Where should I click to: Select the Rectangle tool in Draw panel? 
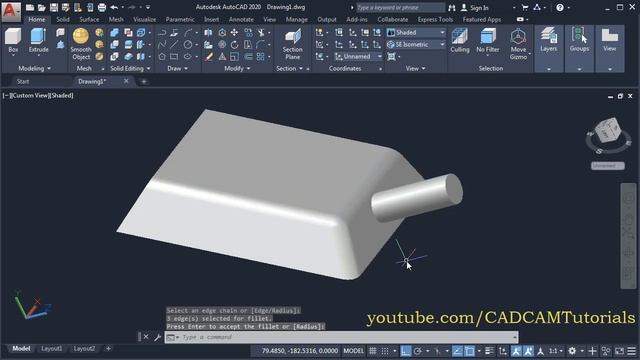tap(174, 56)
